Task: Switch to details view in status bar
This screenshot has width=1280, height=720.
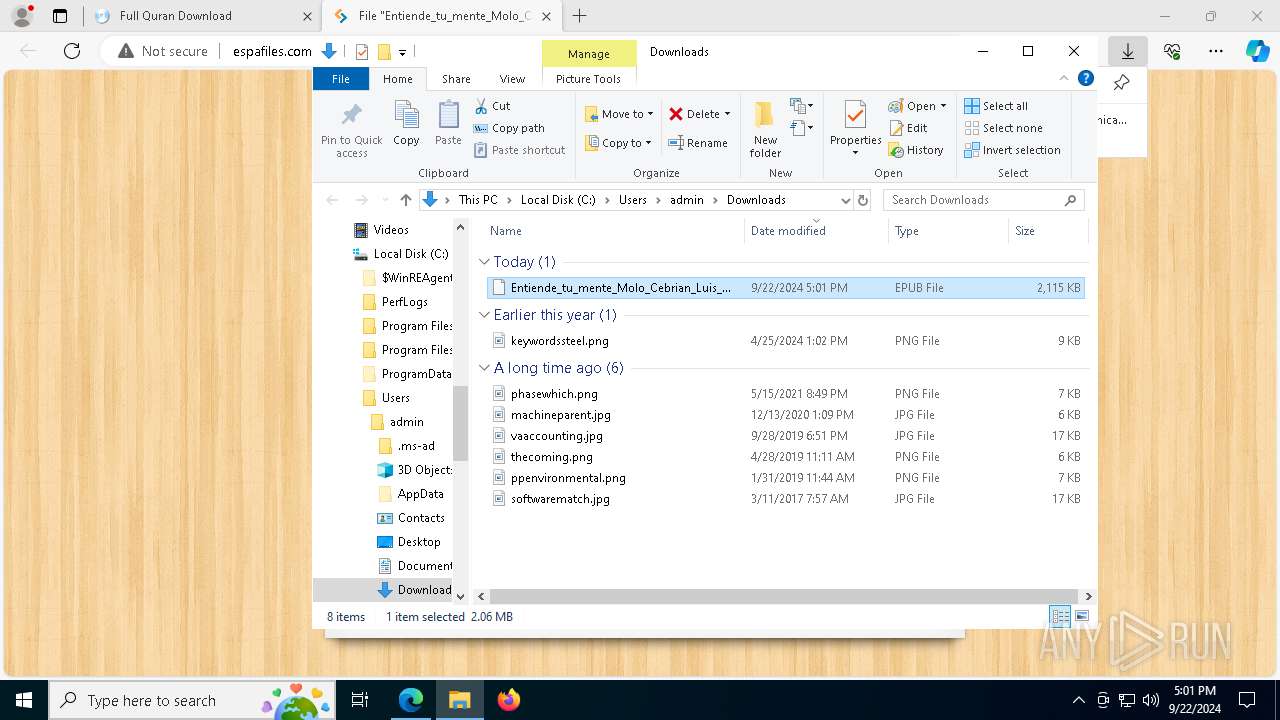Action: (1059, 616)
